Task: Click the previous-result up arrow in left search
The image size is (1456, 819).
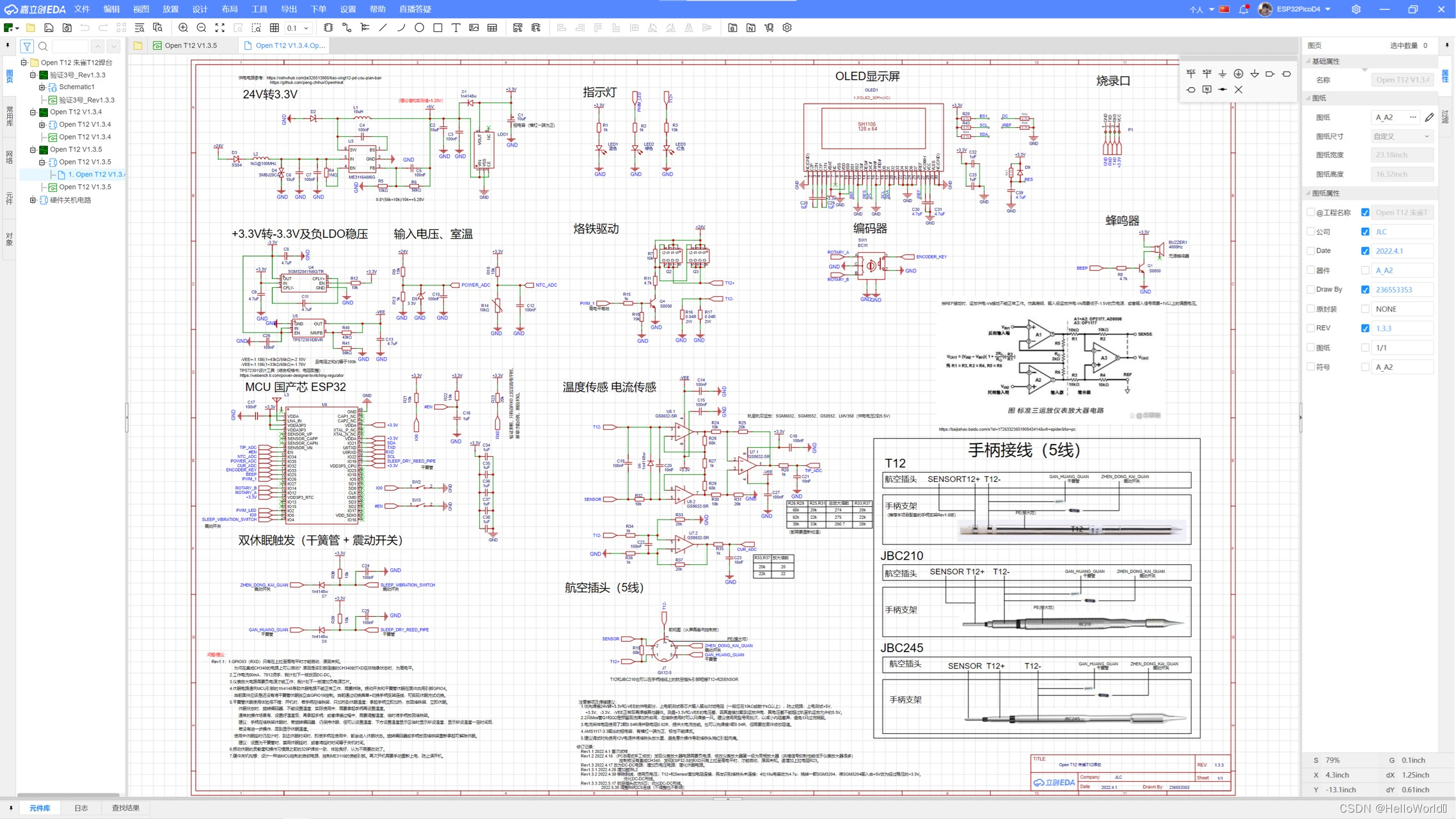Action: point(97,46)
